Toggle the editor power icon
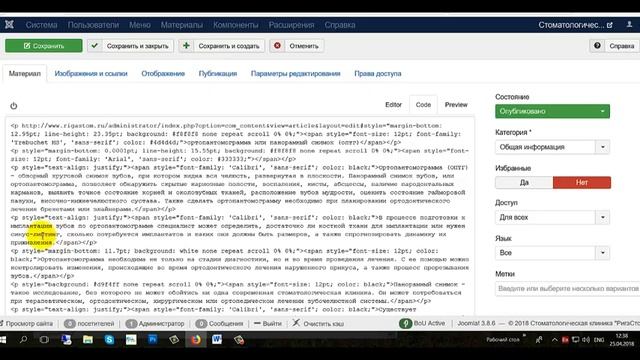 click(13, 106)
